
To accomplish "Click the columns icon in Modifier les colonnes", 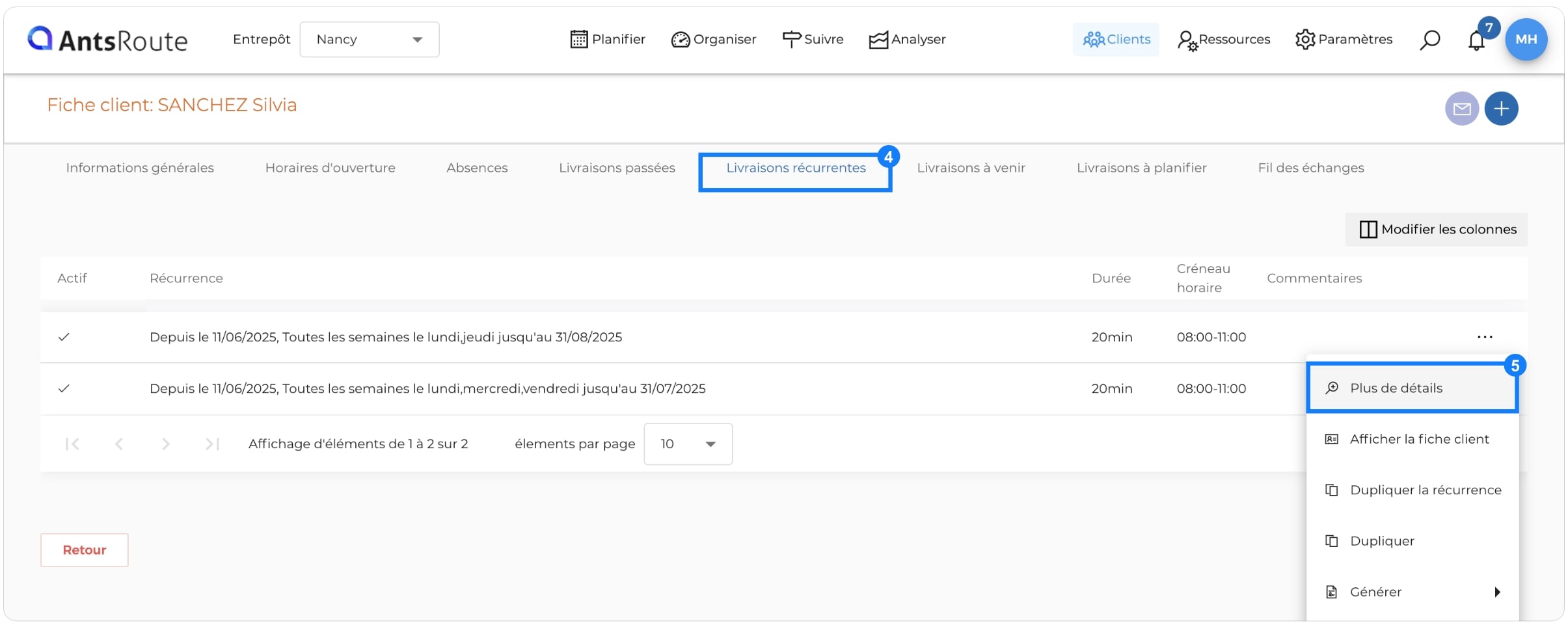I will [x=1368, y=230].
